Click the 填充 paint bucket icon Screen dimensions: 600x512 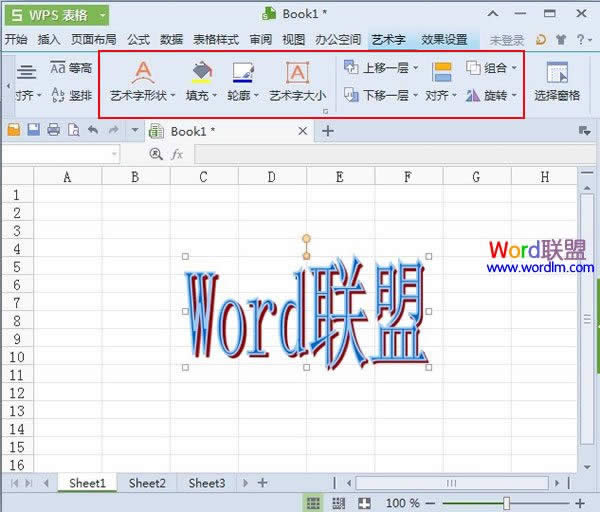[x=202, y=72]
